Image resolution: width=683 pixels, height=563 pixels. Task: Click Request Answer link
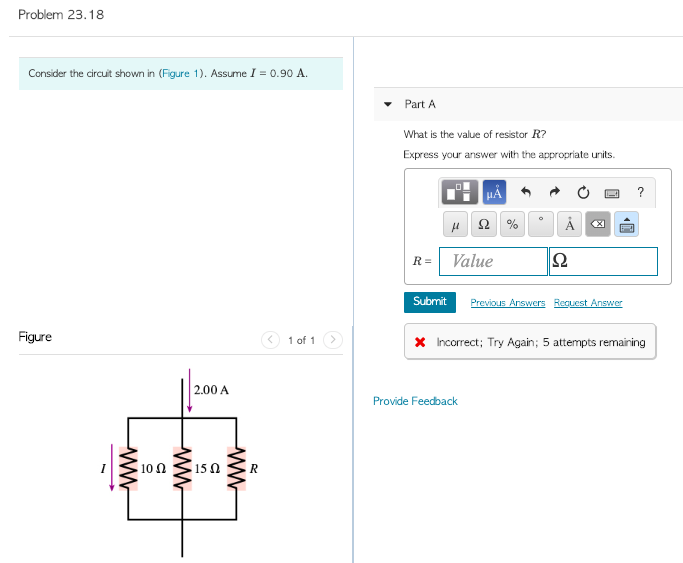click(588, 303)
